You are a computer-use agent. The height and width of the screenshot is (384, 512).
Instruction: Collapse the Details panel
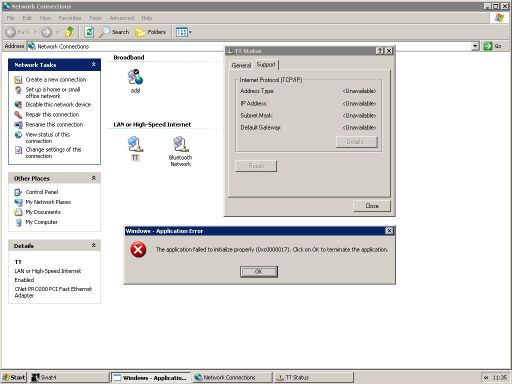(x=94, y=245)
